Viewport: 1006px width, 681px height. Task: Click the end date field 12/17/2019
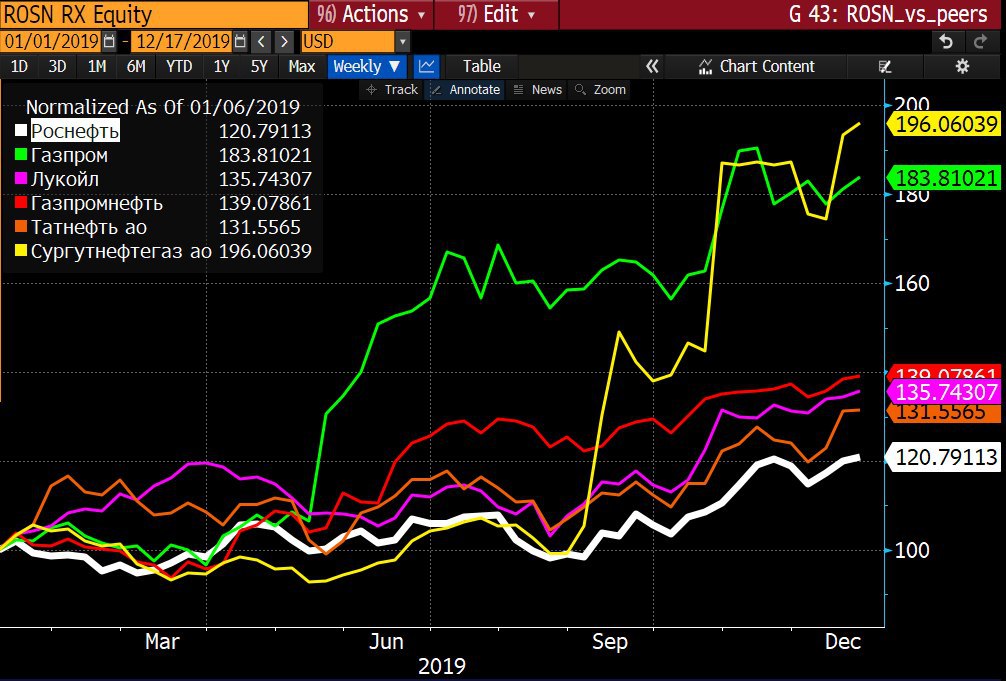pyautogui.click(x=183, y=42)
